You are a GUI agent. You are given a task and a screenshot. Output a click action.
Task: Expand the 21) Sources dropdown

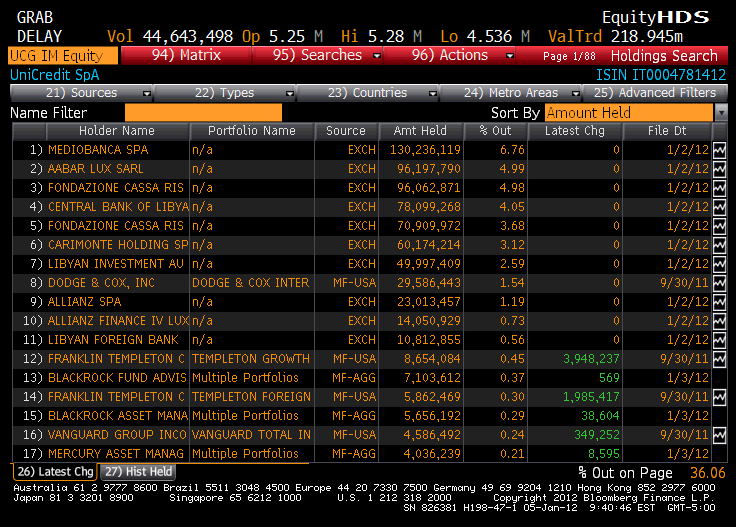click(x=147, y=93)
